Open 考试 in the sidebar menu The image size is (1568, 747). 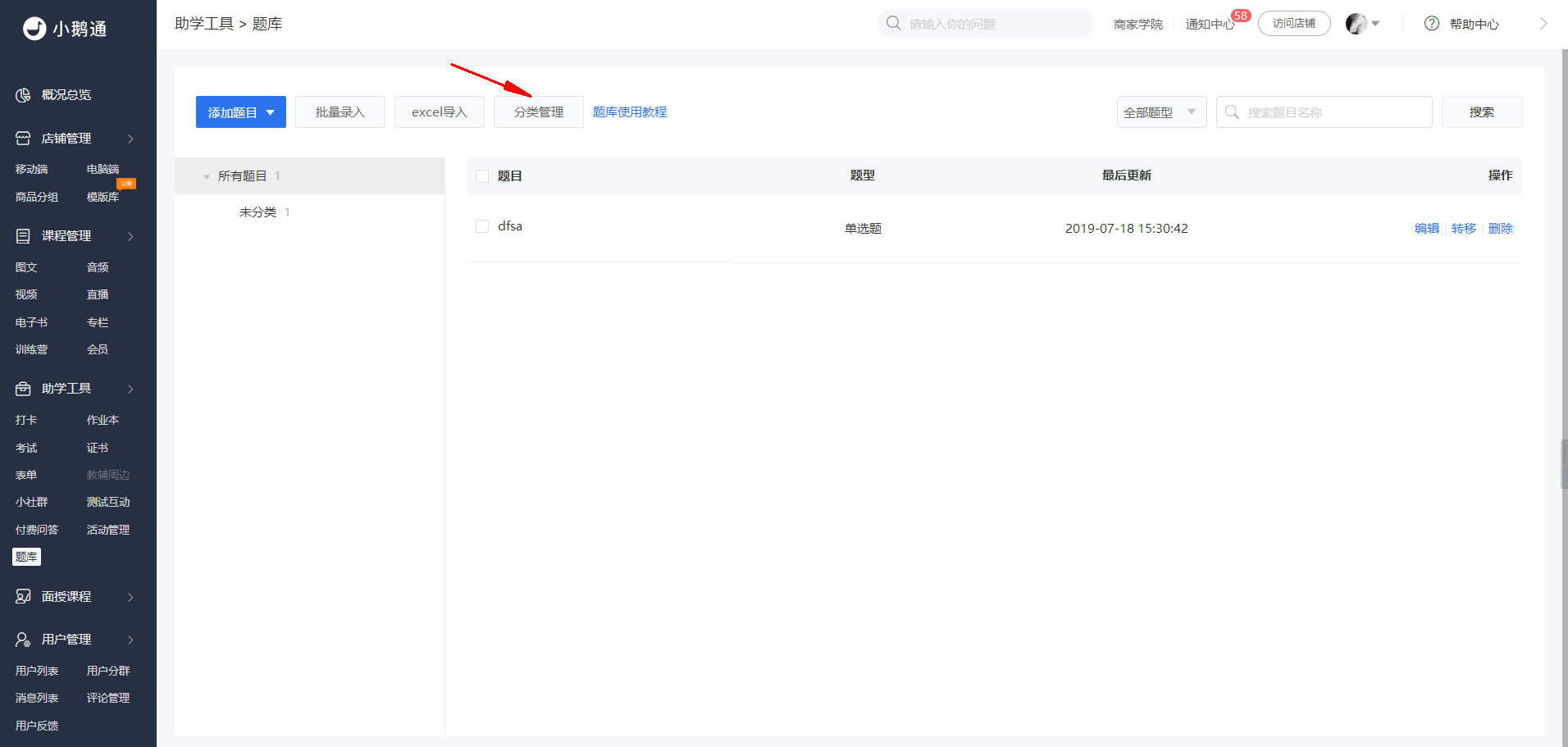[x=26, y=448]
